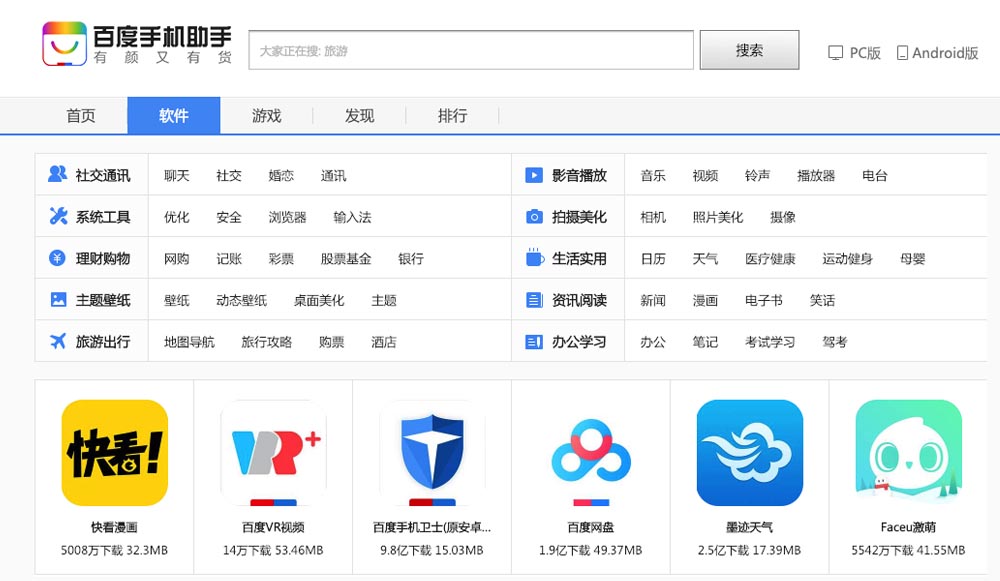Image resolution: width=1000 pixels, height=581 pixels.
Task: Open the 旅行攻略 subcategory
Action: [x=267, y=342]
